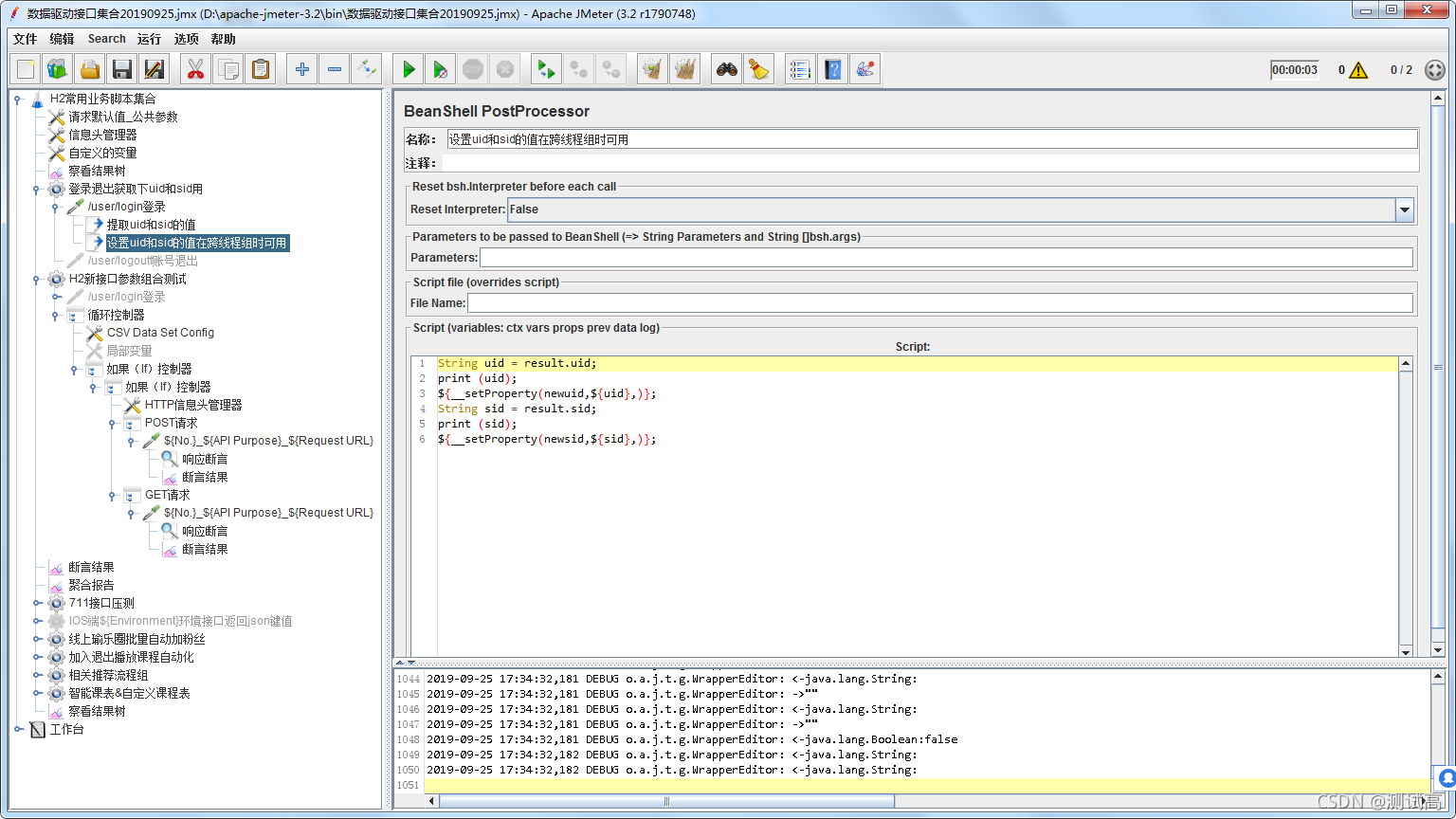
Task: Click the Toggle enable/disable toolbar icon
Action: (366, 69)
